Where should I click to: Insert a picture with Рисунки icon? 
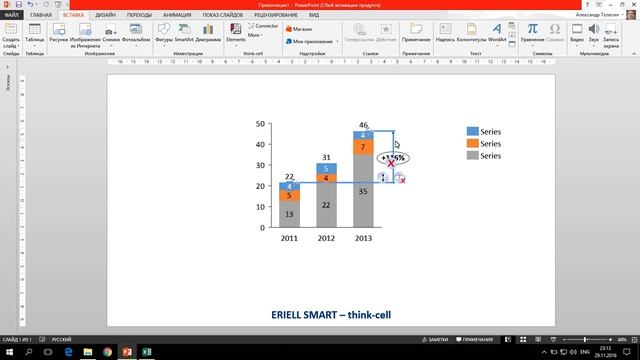tap(59, 33)
